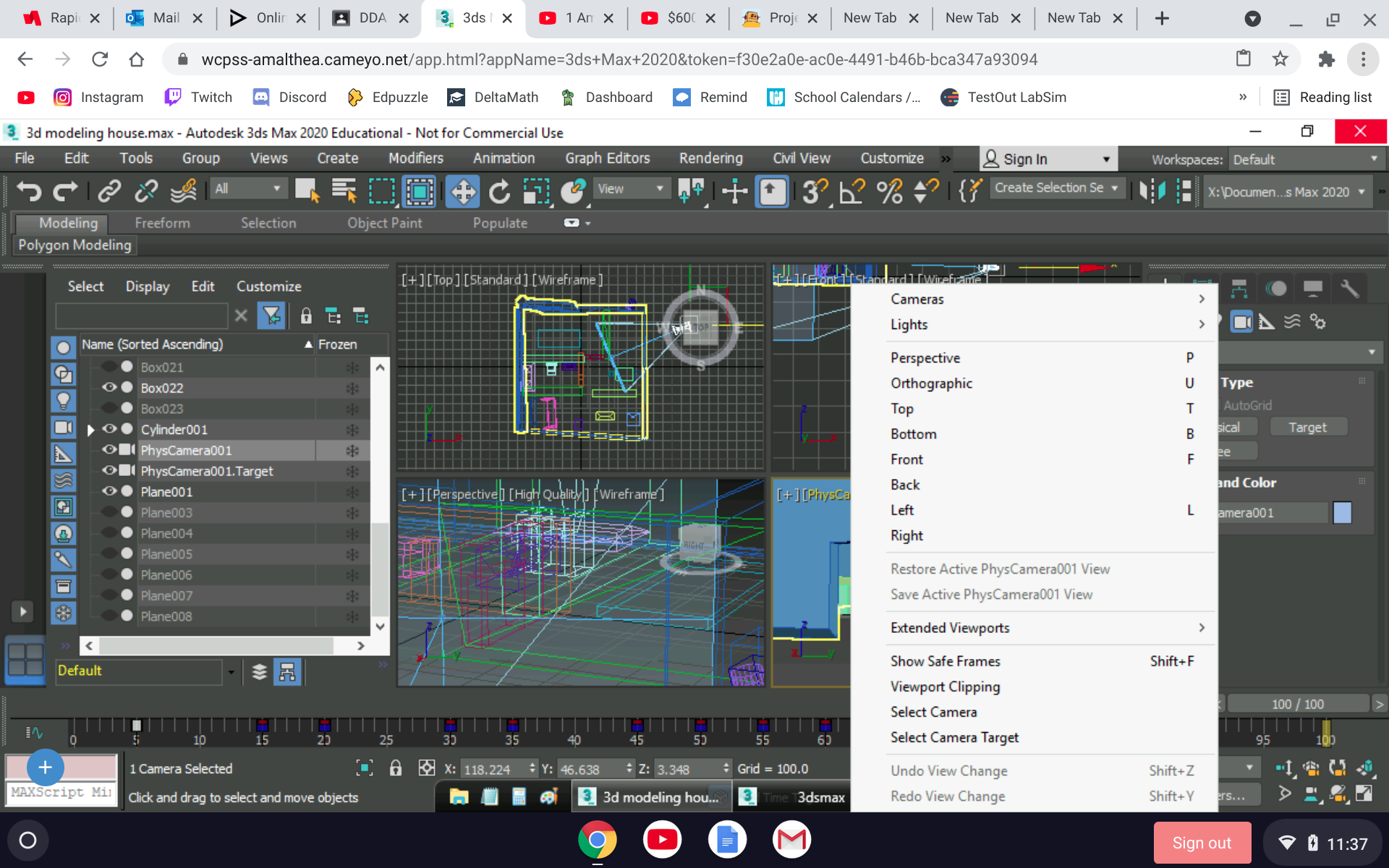1389x868 pixels.
Task: Click the Align tool icon
Action: [1184, 191]
